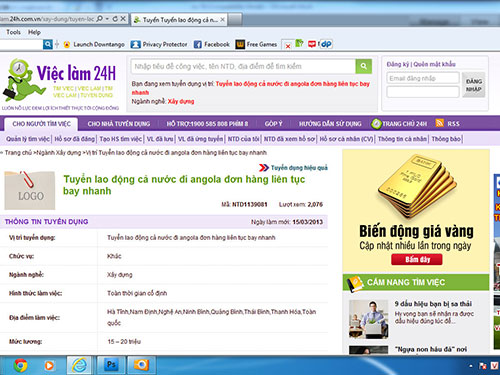Open the Xây dựng category link

point(181,101)
